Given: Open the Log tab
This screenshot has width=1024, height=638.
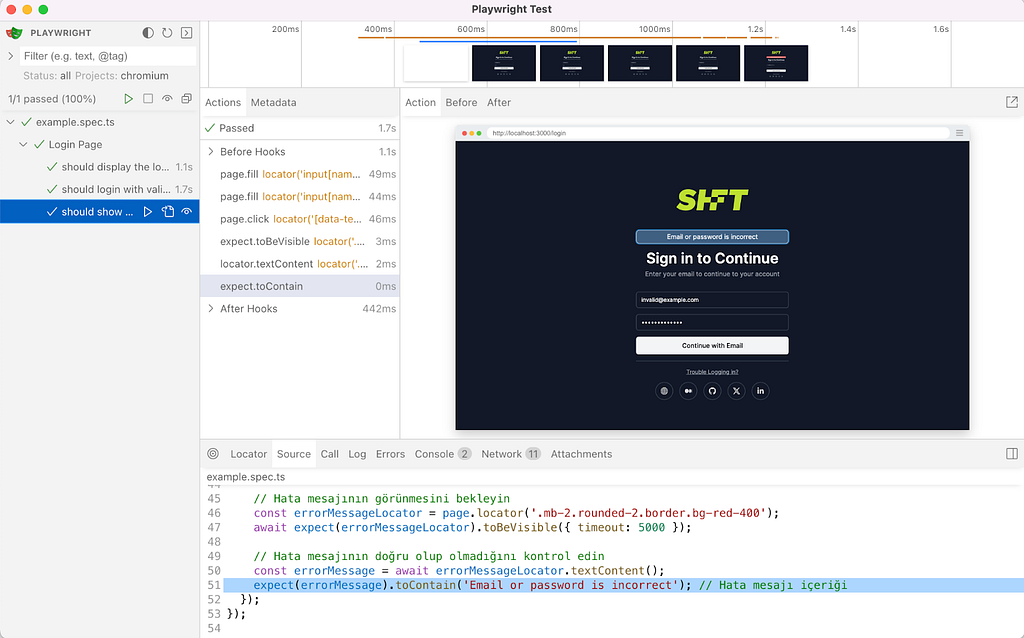Looking at the screenshot, I should [357, 454].
